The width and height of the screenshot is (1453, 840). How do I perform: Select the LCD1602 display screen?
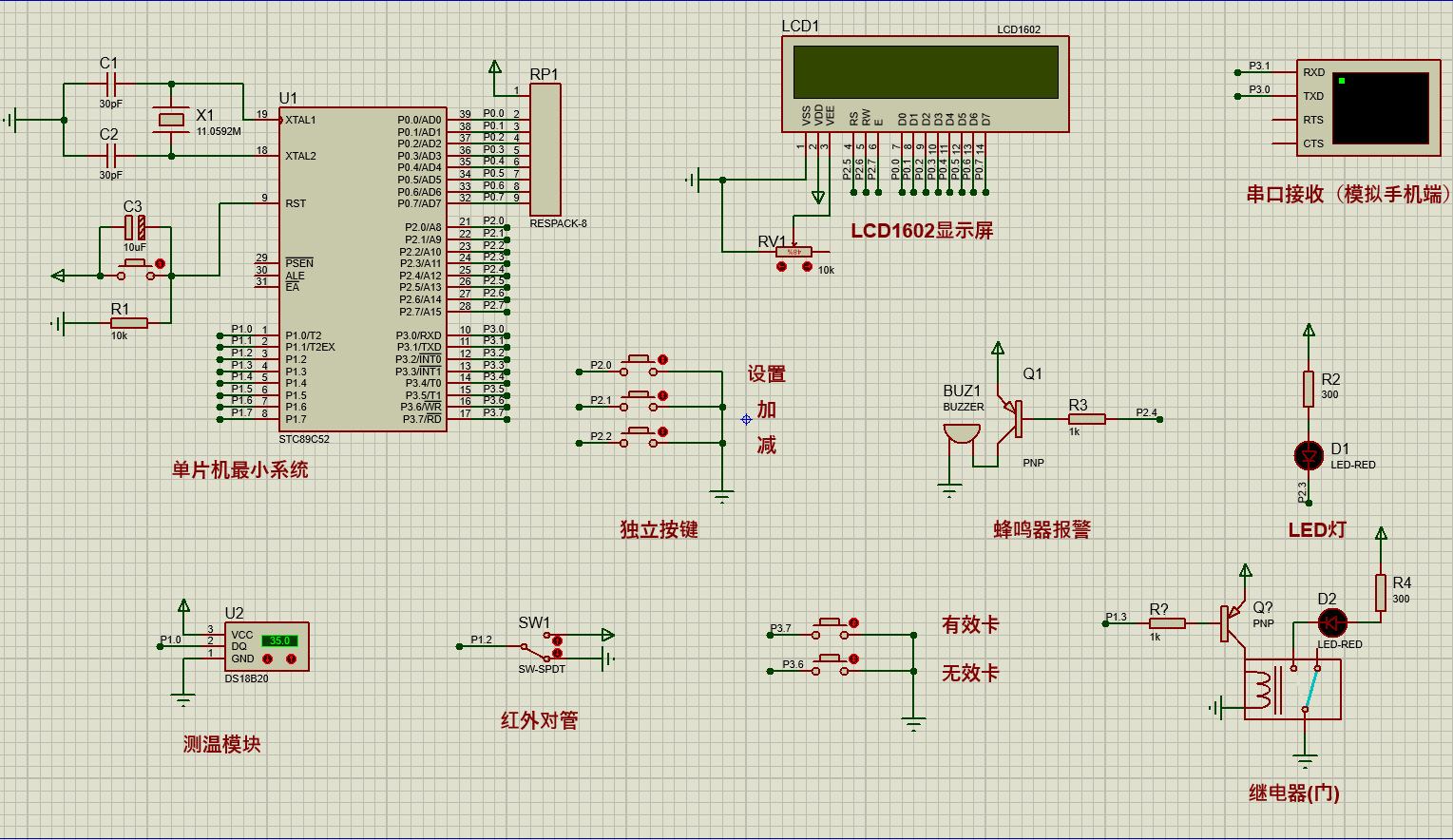[925, 72]
